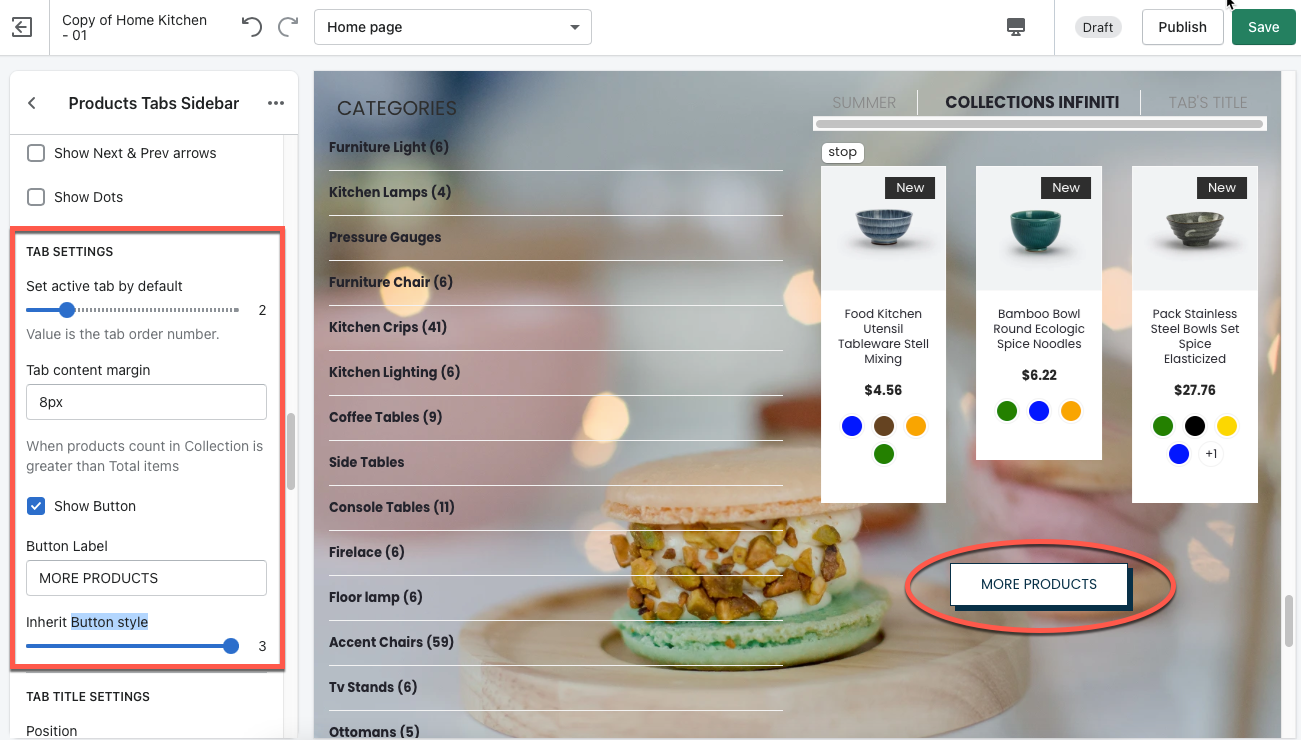The image size is (1301, 740).
Task: Save the theme changes
Action: tap(1263, 27)
